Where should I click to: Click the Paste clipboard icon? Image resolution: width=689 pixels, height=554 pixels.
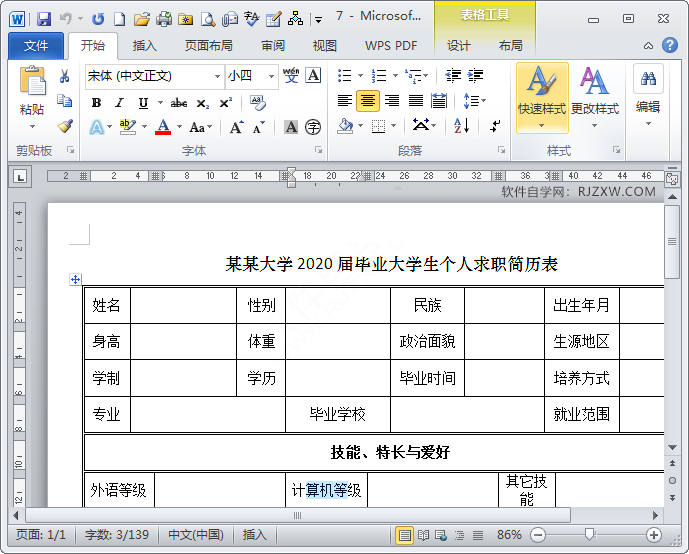32,81
